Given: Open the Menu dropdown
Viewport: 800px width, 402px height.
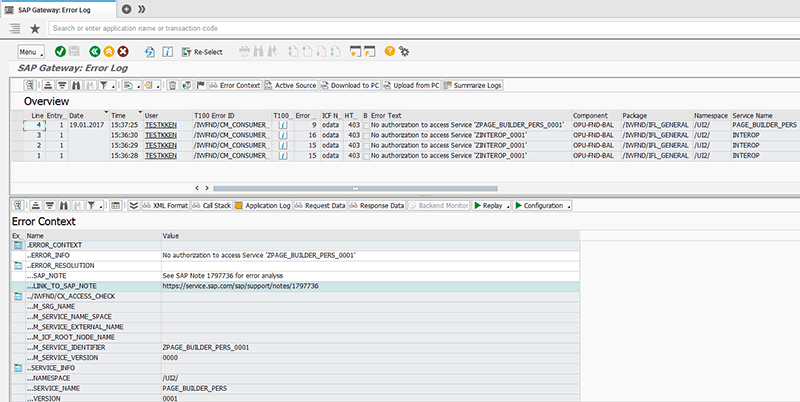Looking at the screenshot, I should (x=30, y=51).
